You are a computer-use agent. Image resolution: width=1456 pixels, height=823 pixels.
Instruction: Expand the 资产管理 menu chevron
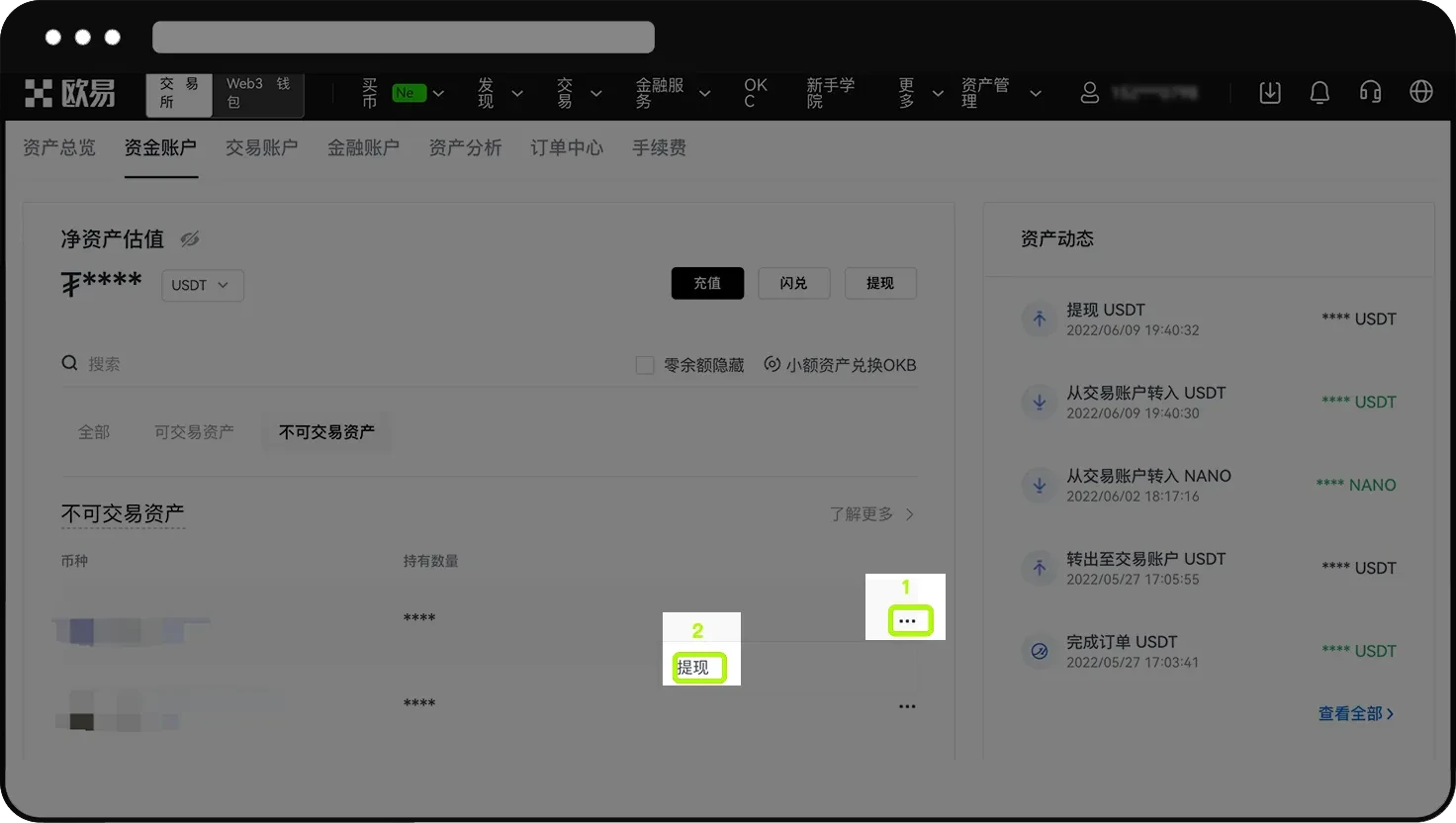1035,92
